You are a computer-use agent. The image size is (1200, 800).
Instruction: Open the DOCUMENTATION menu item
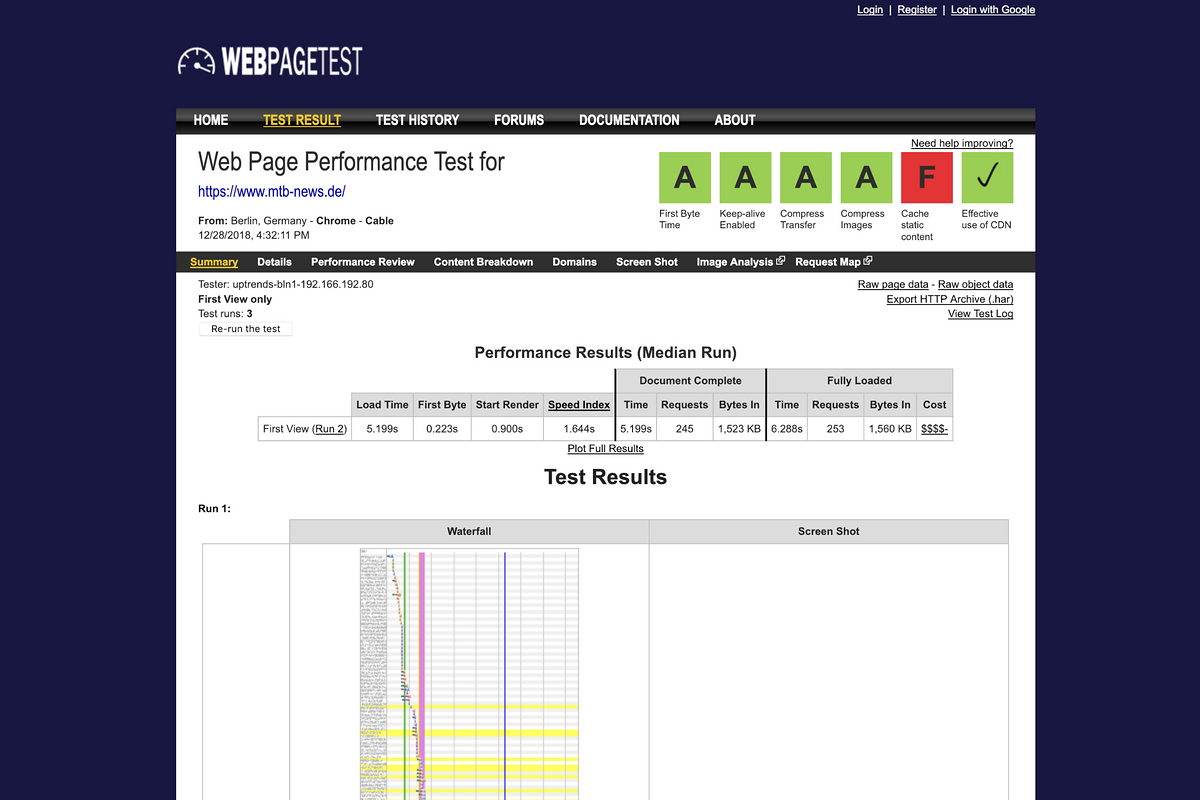click(x=629, y=120)
